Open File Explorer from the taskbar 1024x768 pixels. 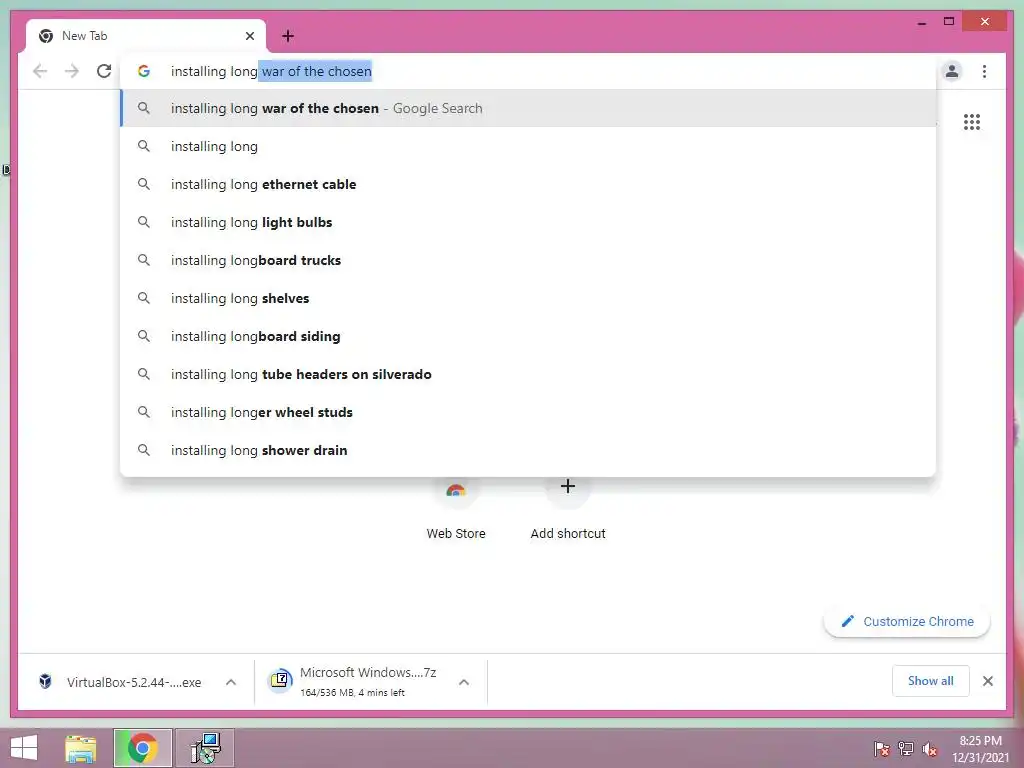[81, 748]
